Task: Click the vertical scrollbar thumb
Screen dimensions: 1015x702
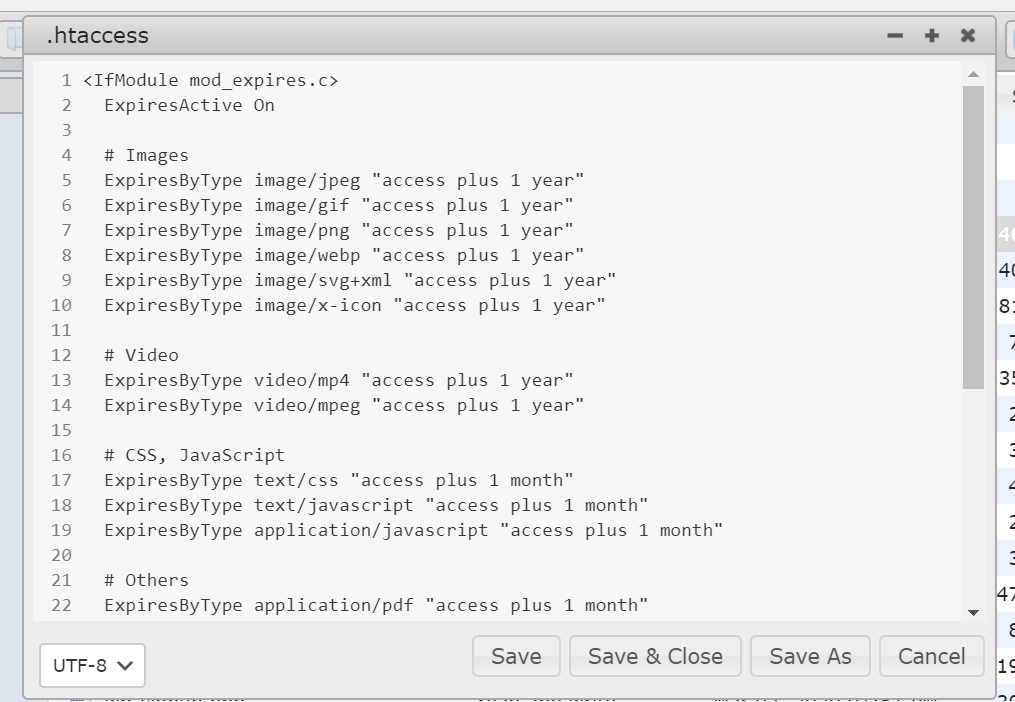Action: pos(973,236)
